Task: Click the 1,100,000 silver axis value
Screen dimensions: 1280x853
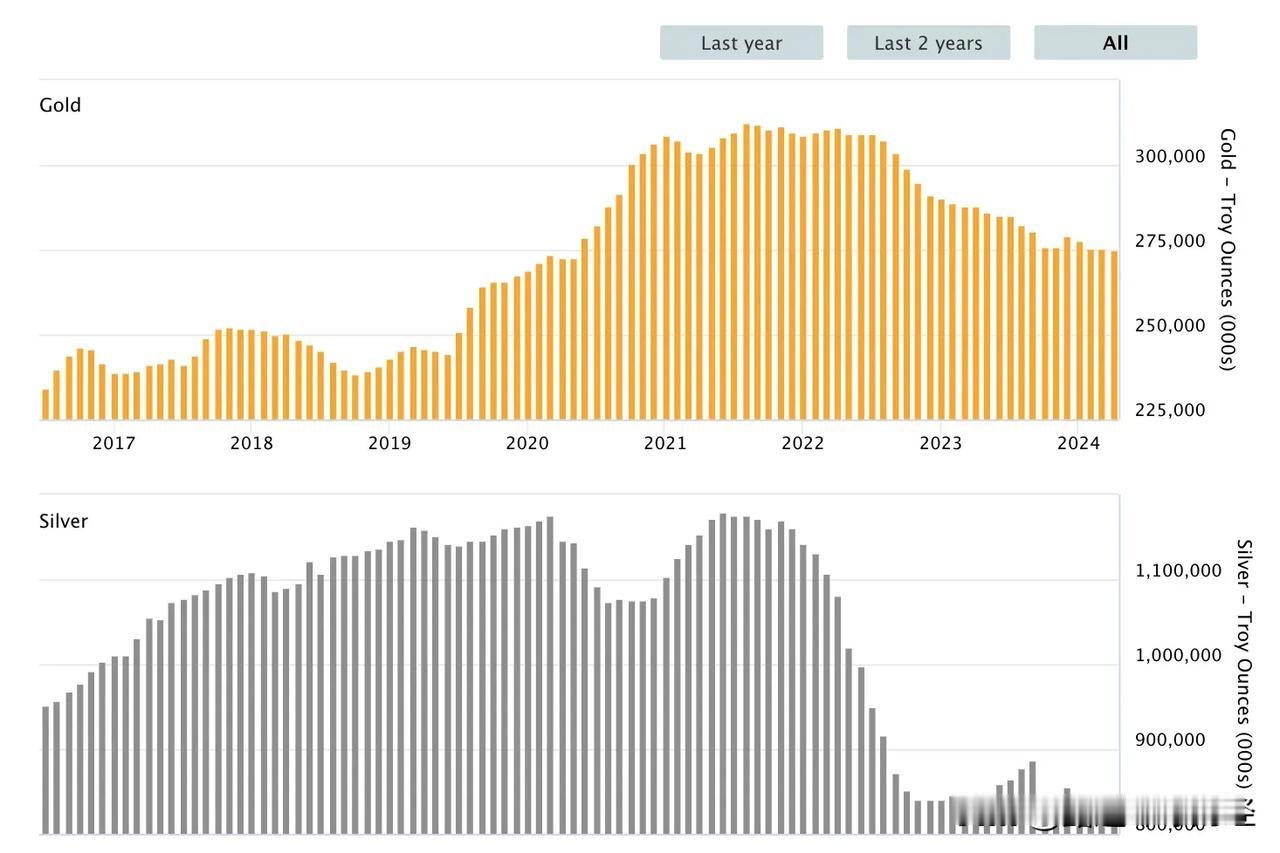Action: tap(1178, 571)
